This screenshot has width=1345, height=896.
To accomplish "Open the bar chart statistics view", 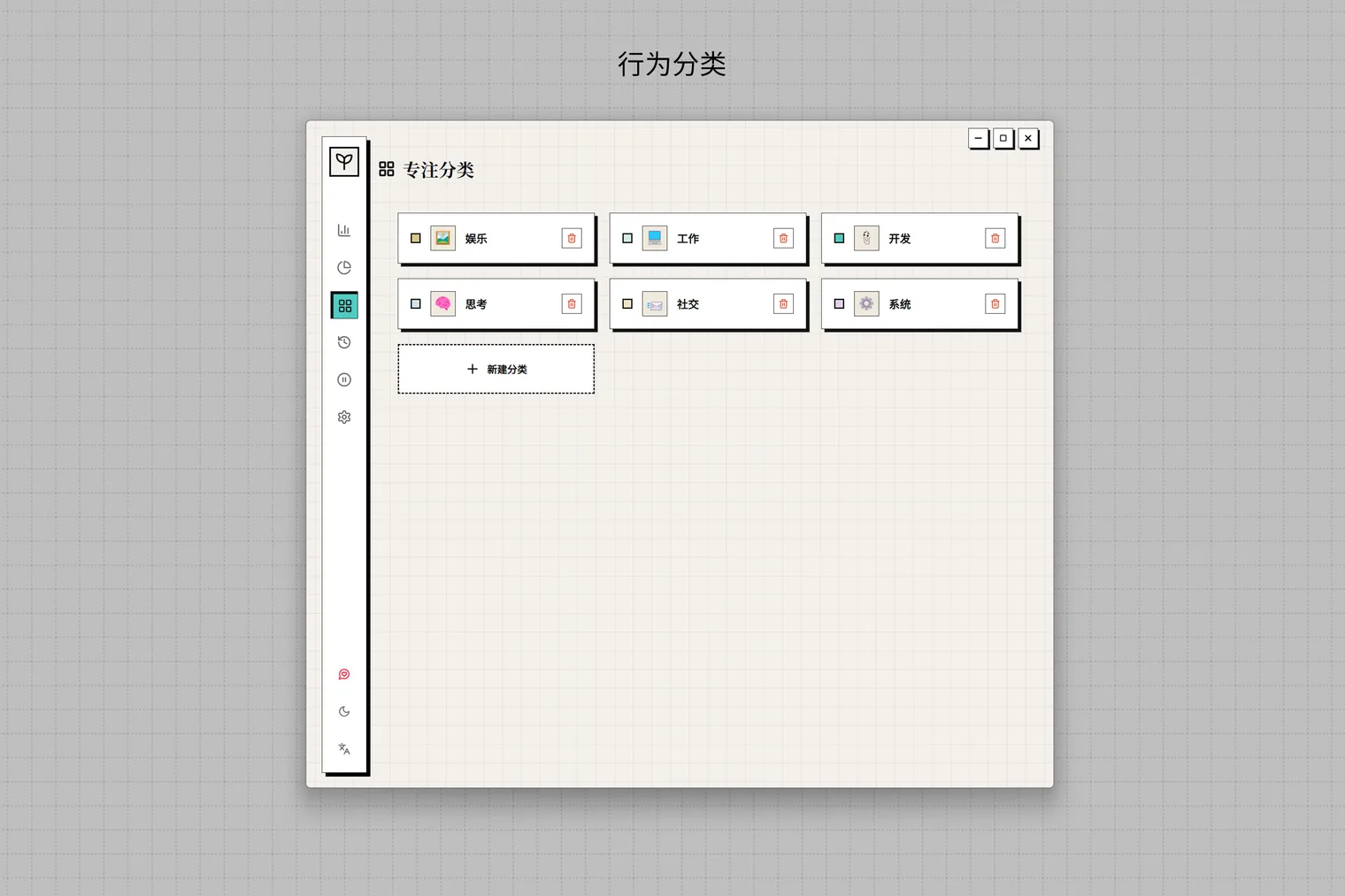I will 344,230.
